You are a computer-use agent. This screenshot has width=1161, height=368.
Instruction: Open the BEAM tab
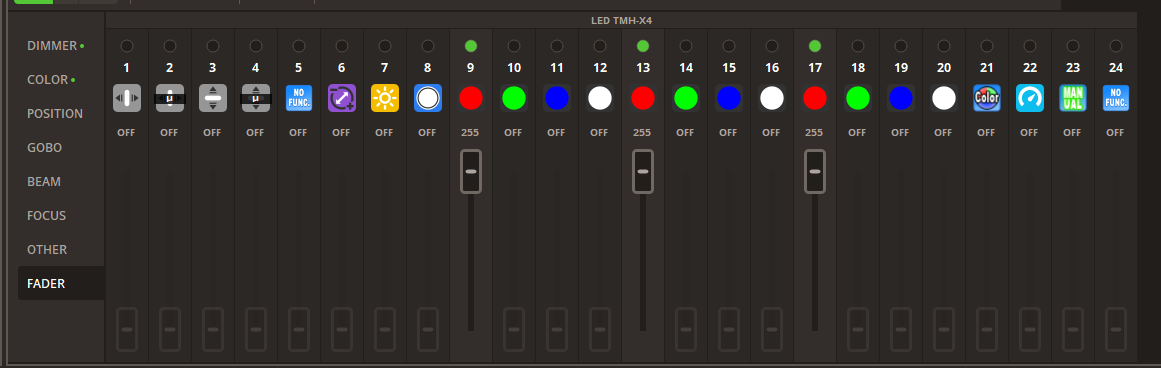coord(61,182)
